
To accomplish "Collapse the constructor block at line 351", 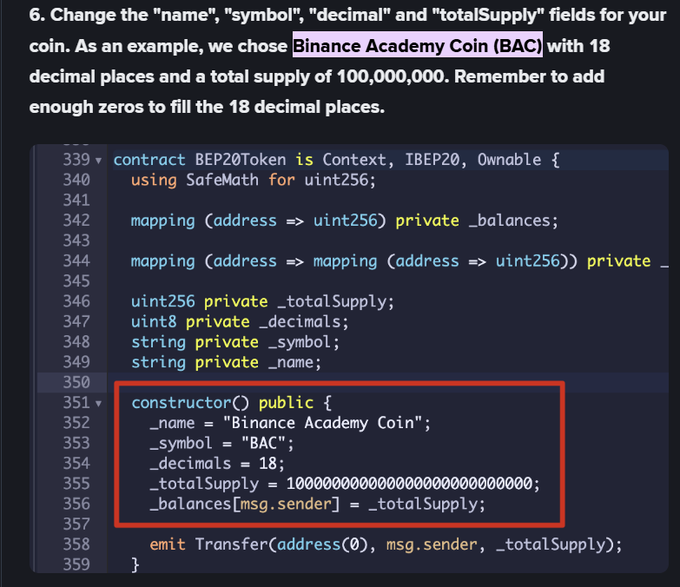I will [98, 404].
